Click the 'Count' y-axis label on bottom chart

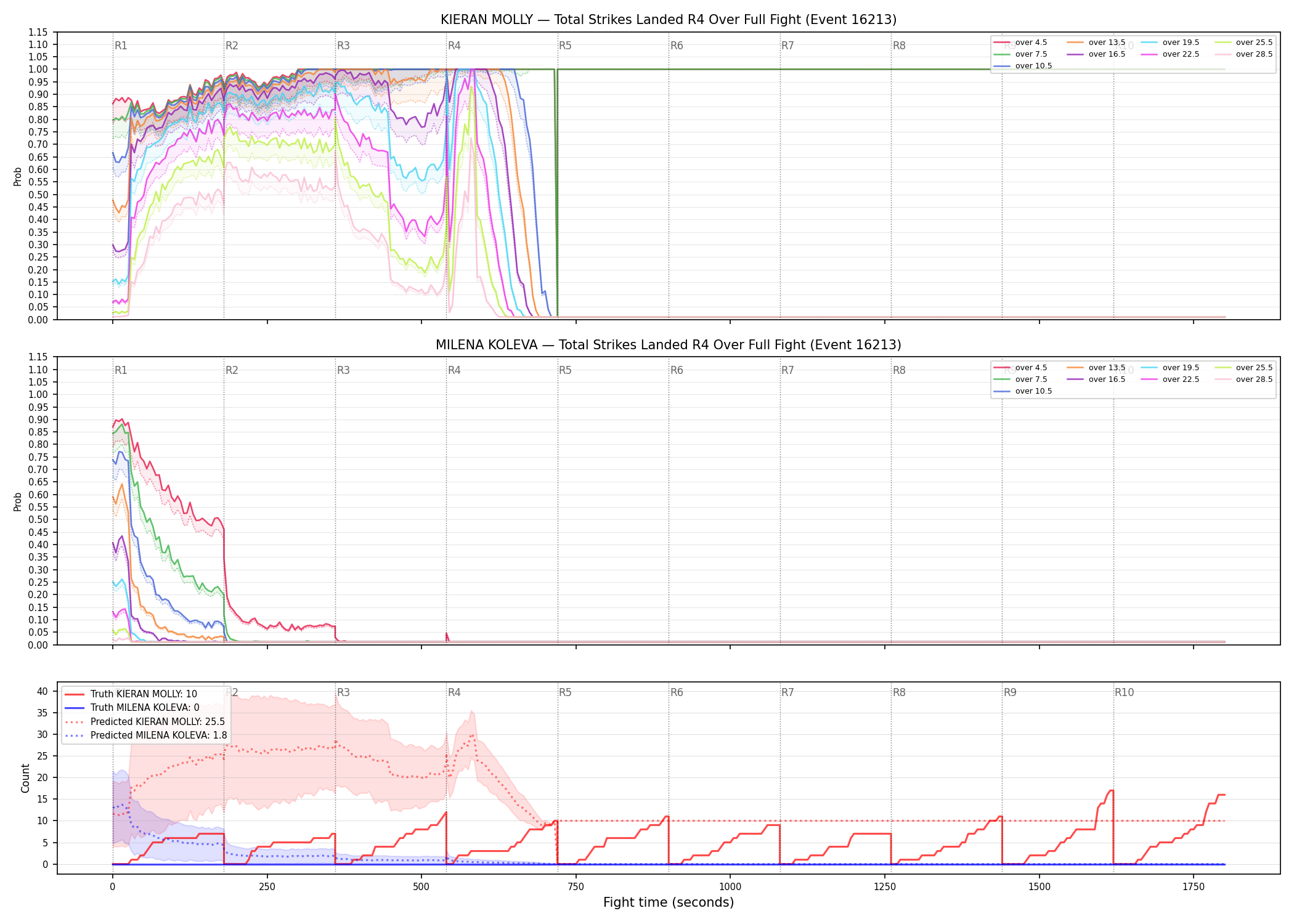[x=25, y=778]
